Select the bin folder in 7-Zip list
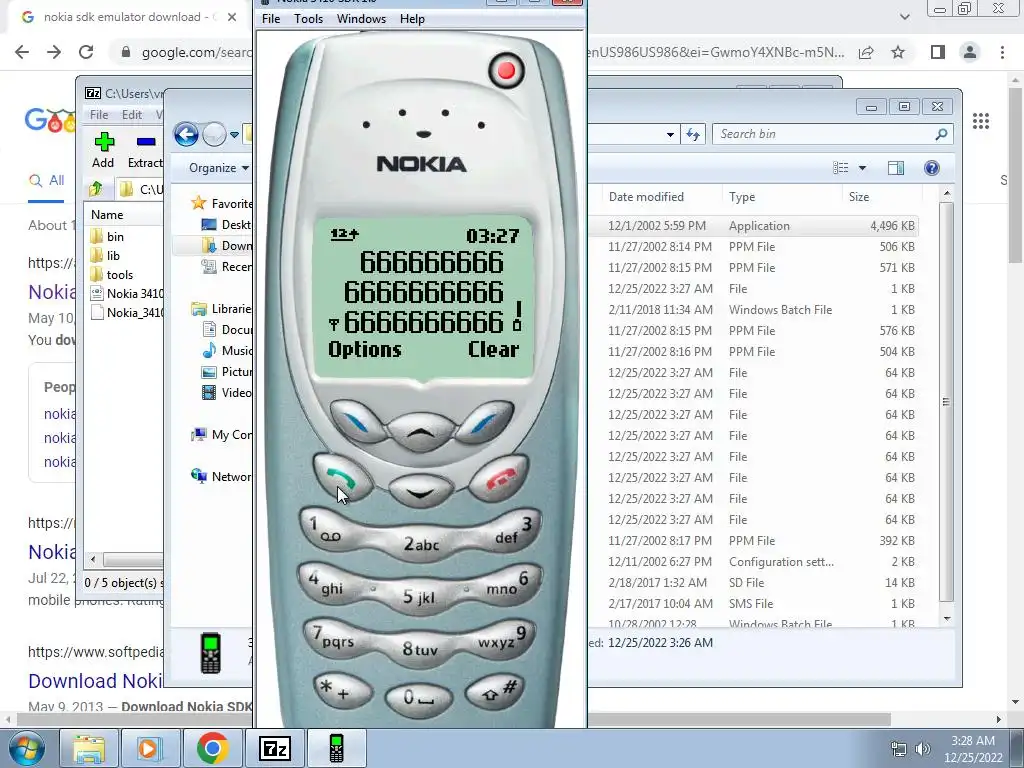 point(115,236)
